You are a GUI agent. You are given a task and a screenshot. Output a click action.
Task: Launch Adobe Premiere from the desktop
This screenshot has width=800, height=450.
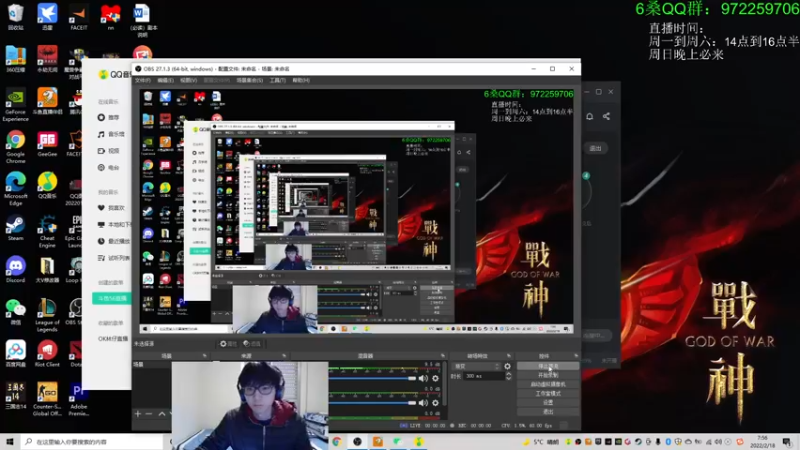click(x=78, y=399)
